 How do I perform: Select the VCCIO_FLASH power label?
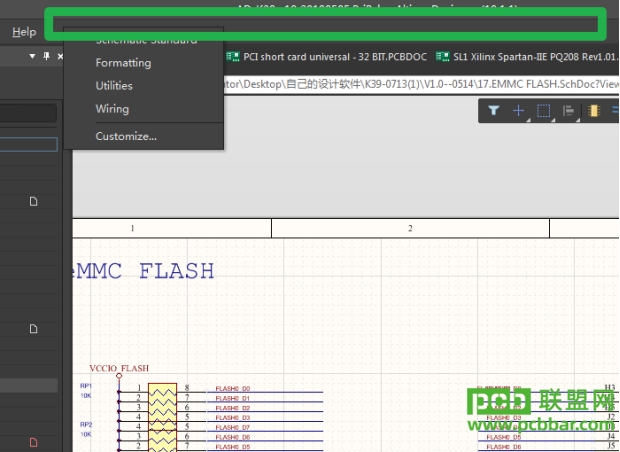(119, 368)
